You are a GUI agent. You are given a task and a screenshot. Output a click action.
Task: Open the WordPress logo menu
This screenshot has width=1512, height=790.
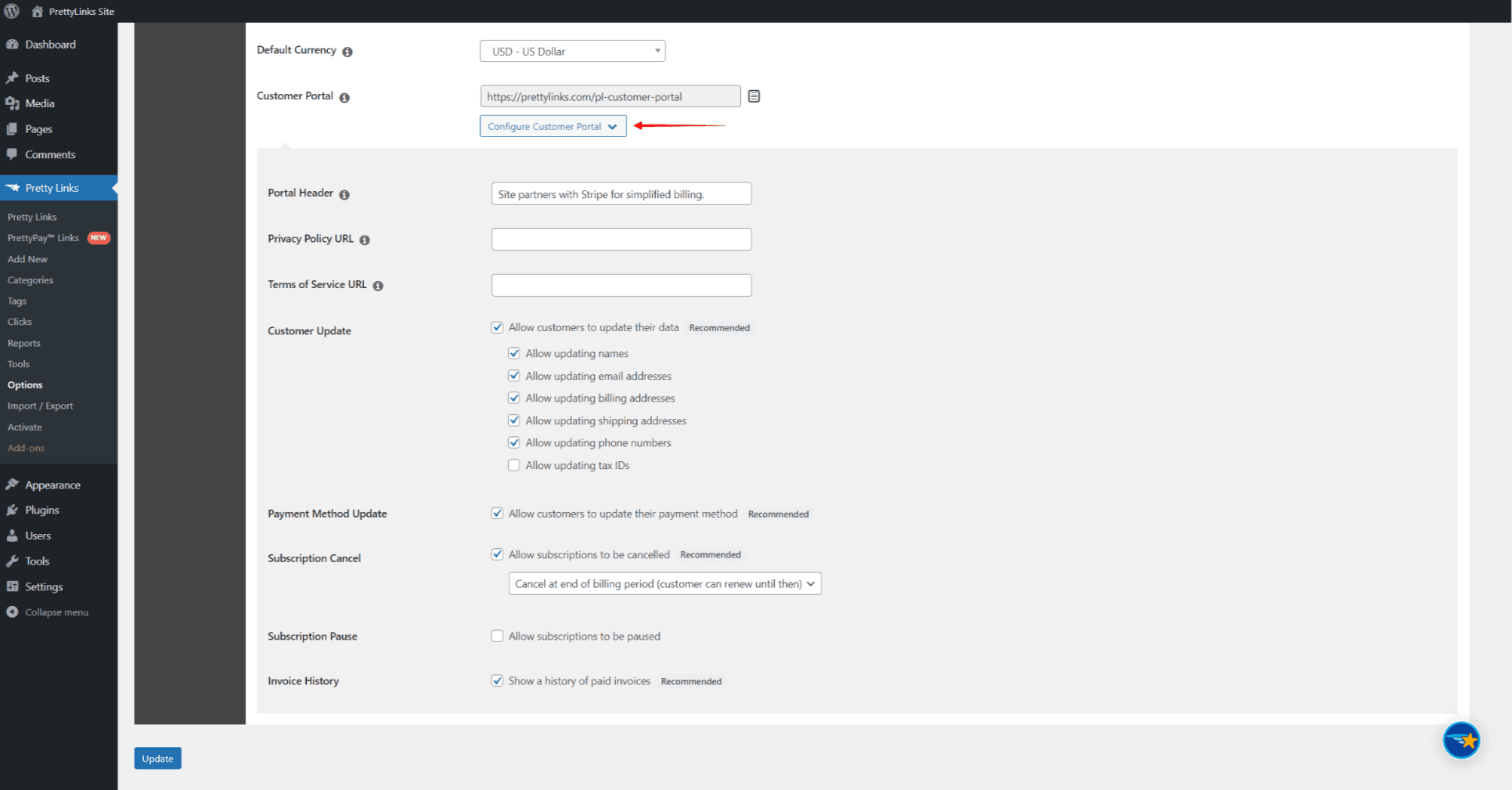[12, 11]
